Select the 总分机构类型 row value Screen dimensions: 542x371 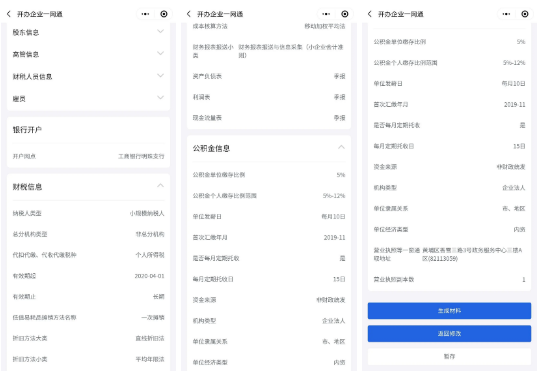click(x=150, y=234)
